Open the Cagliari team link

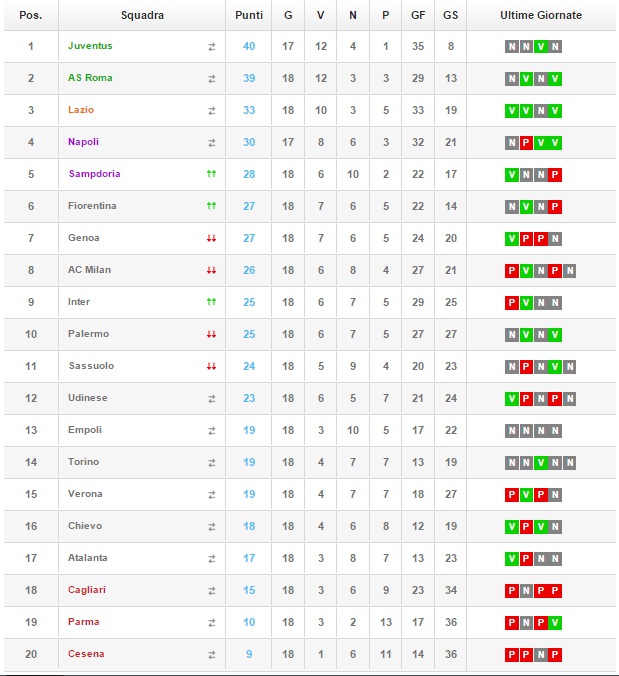pyautogui.click(x=87, y=590)
